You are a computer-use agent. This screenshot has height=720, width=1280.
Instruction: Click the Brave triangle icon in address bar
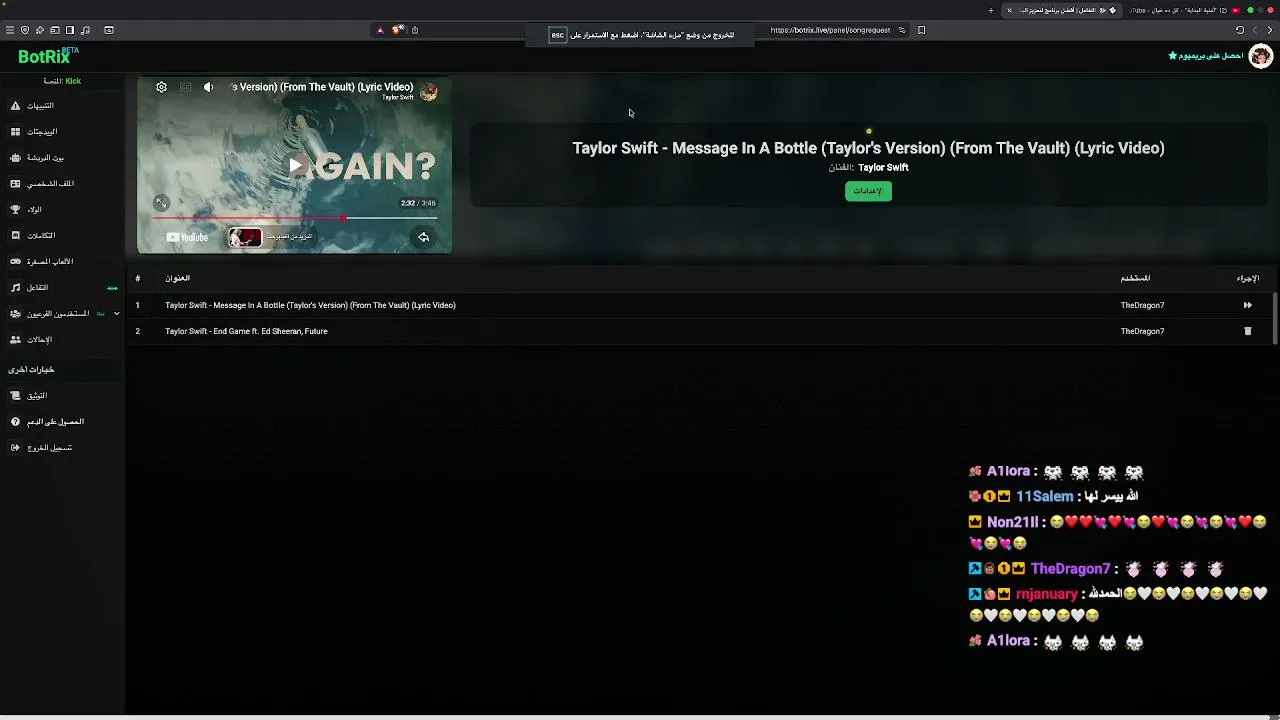click(x=380, y=30)
